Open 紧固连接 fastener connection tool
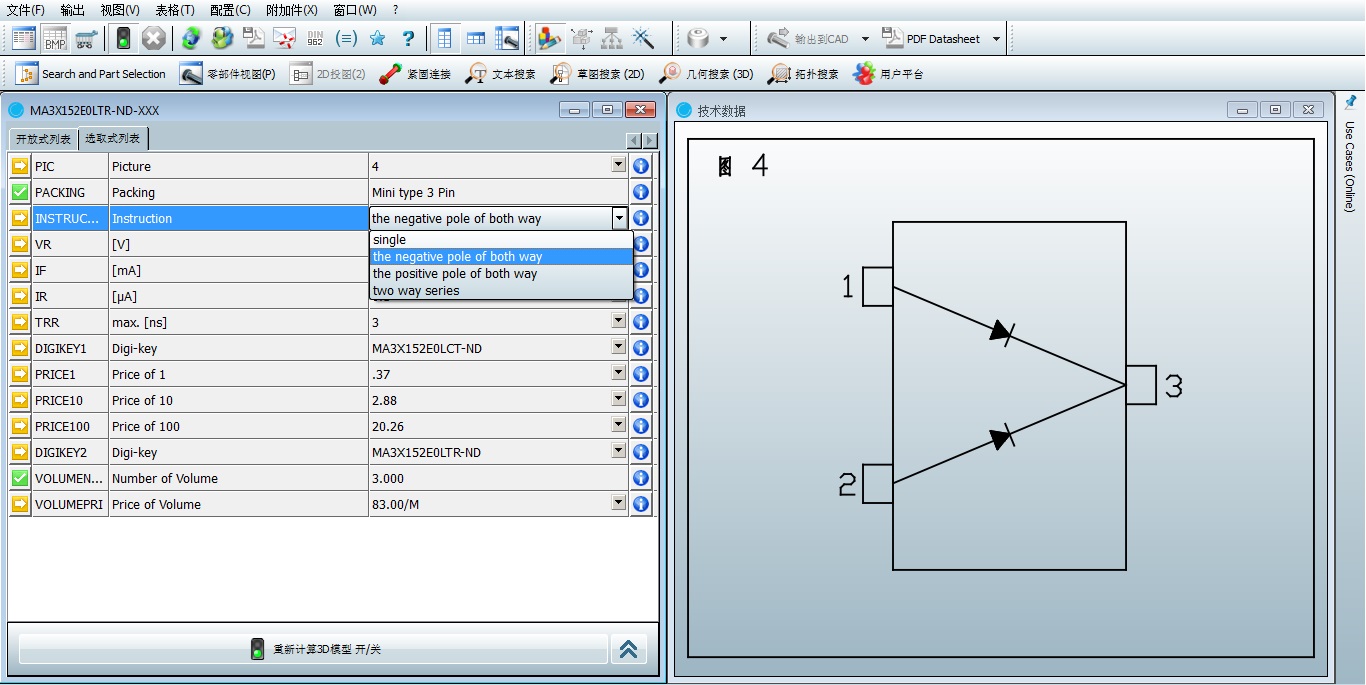1366x685 pixels. click(x=415, y=74)
